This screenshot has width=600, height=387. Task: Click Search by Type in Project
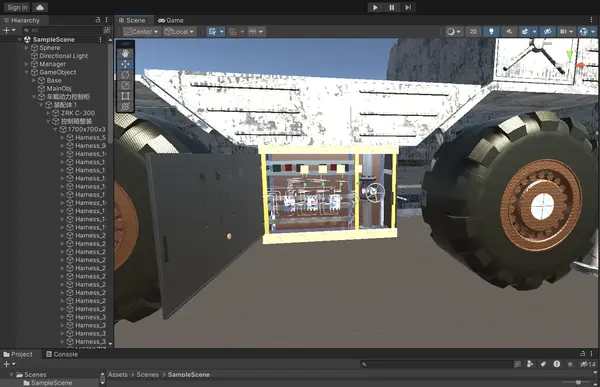pyautogui.click(x=530, y=364)
